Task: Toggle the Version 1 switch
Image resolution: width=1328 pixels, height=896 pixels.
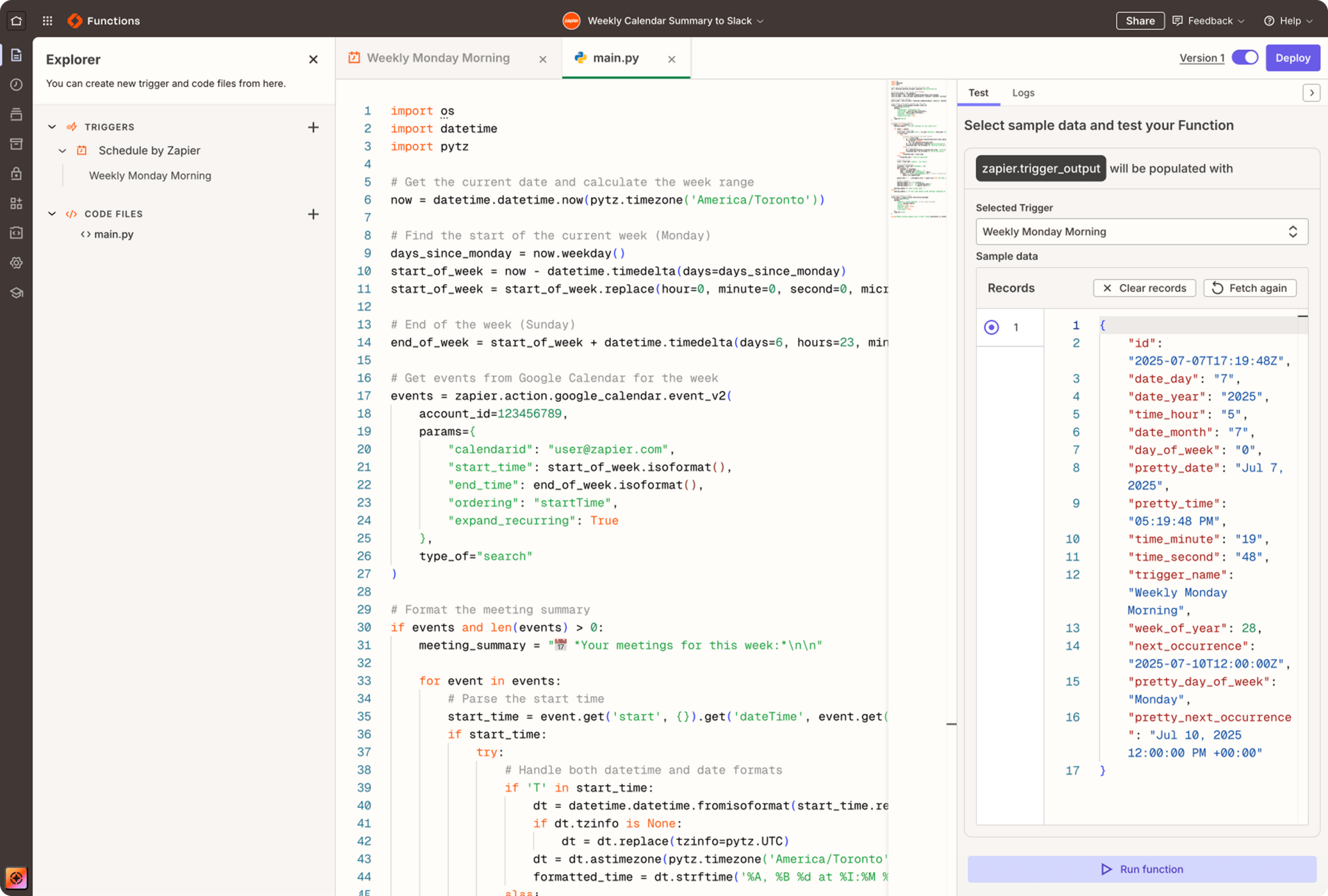Action: [x=1245, y=58]
